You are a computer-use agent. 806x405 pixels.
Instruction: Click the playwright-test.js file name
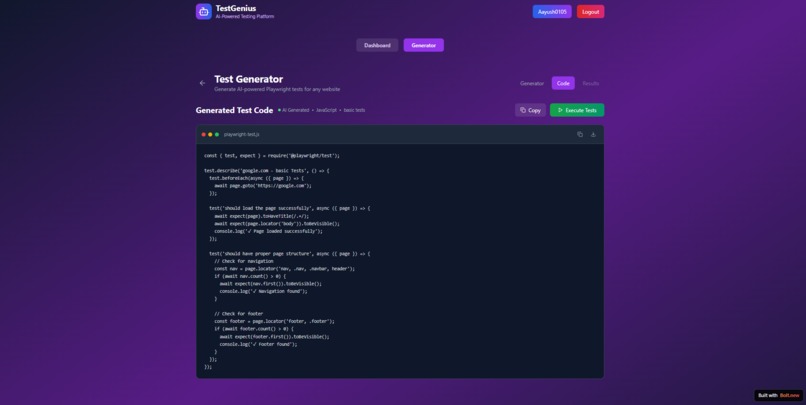point(242,135)
